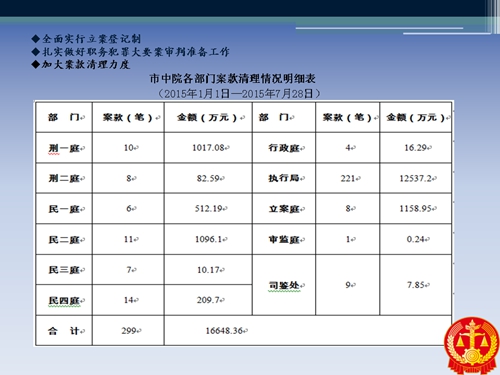The height and width of the screenshot is (375, 500).
Task: Click the 司鉴处 merged cell
Action: (x=284, y=285)
